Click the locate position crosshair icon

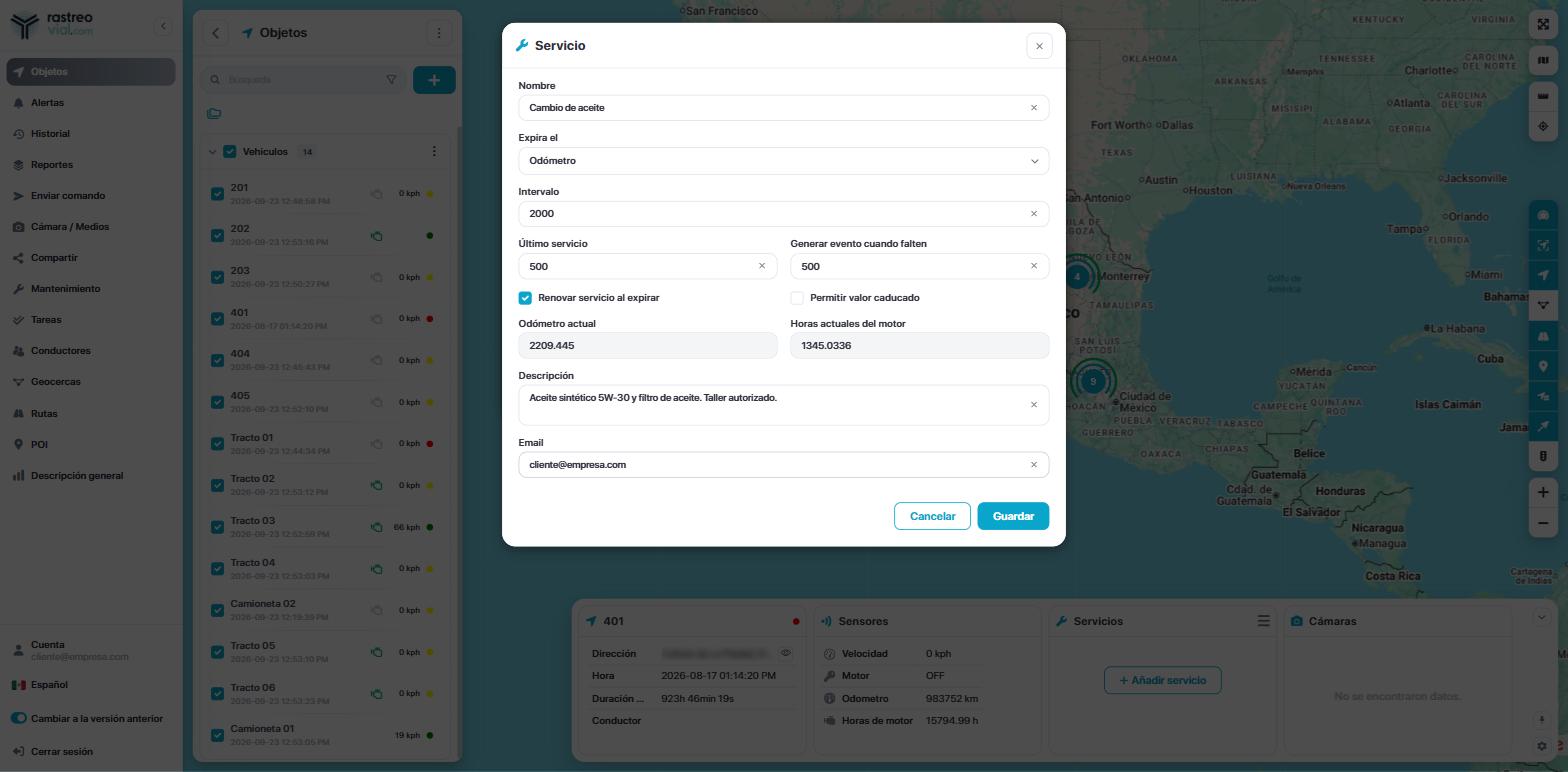[x=1543, y=127]
